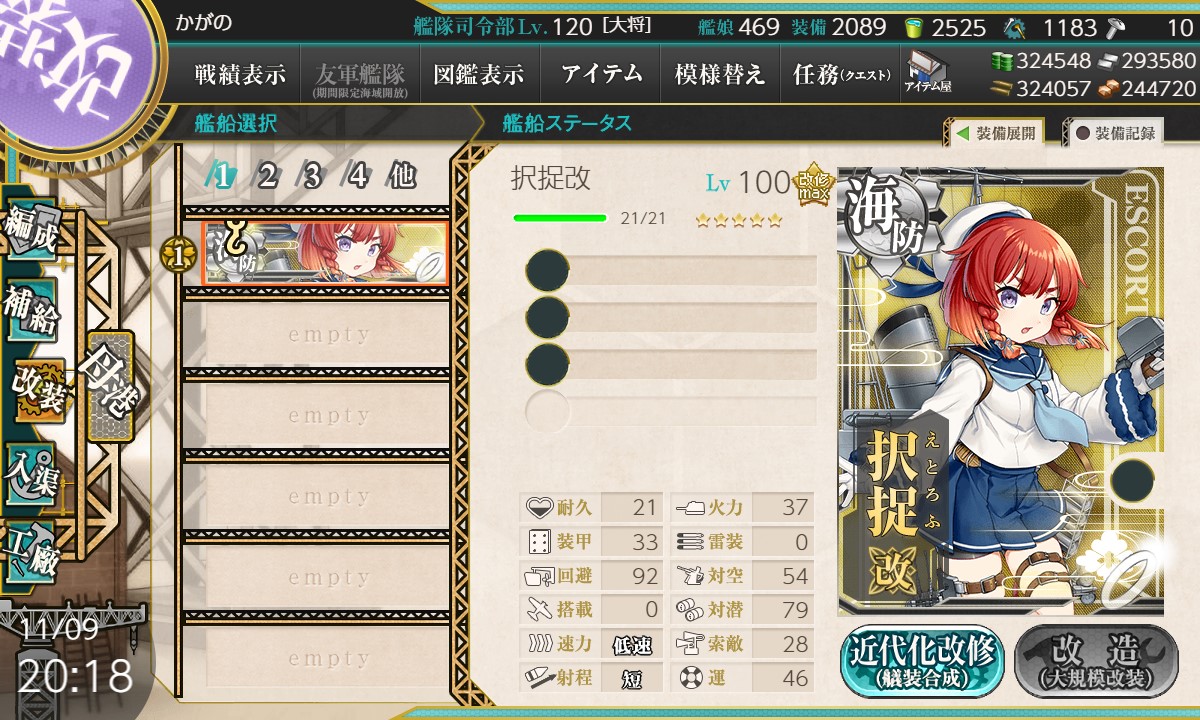1200x720 pixels.
Task: Toggle 装備展開 equipment expansion
Action: click(x=995, y=132)
